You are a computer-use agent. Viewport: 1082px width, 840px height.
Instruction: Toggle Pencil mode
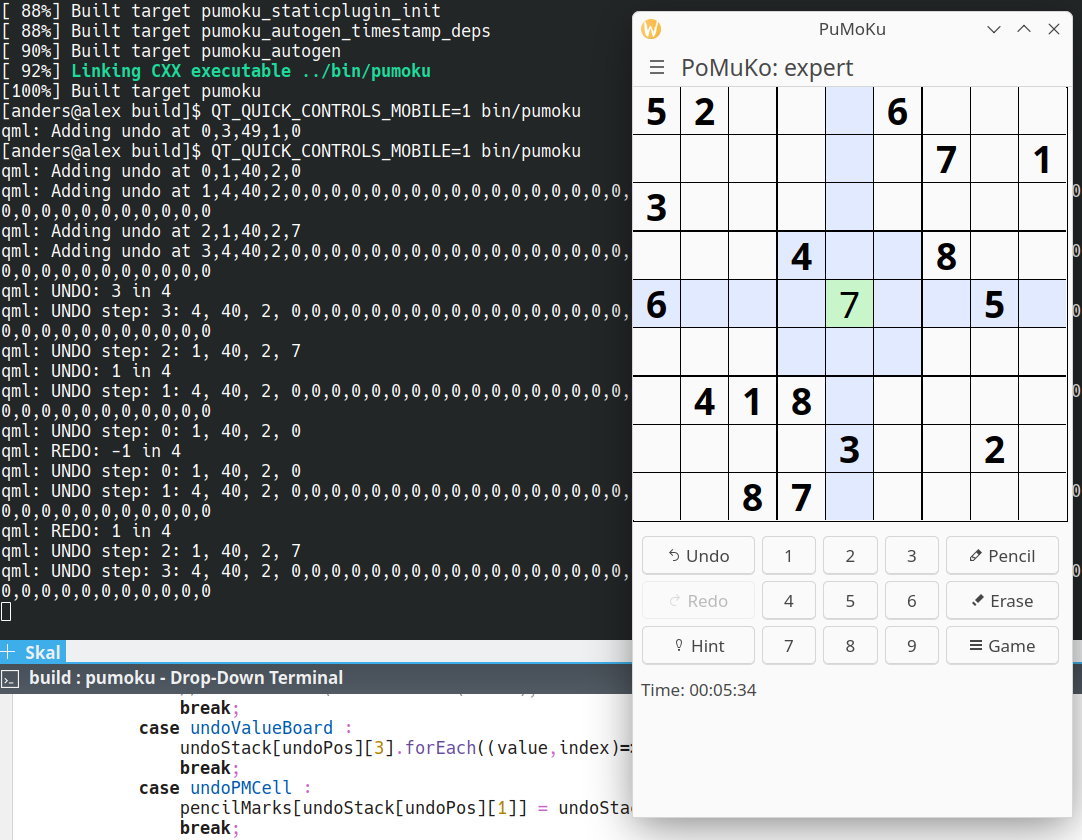[1002, 556]
